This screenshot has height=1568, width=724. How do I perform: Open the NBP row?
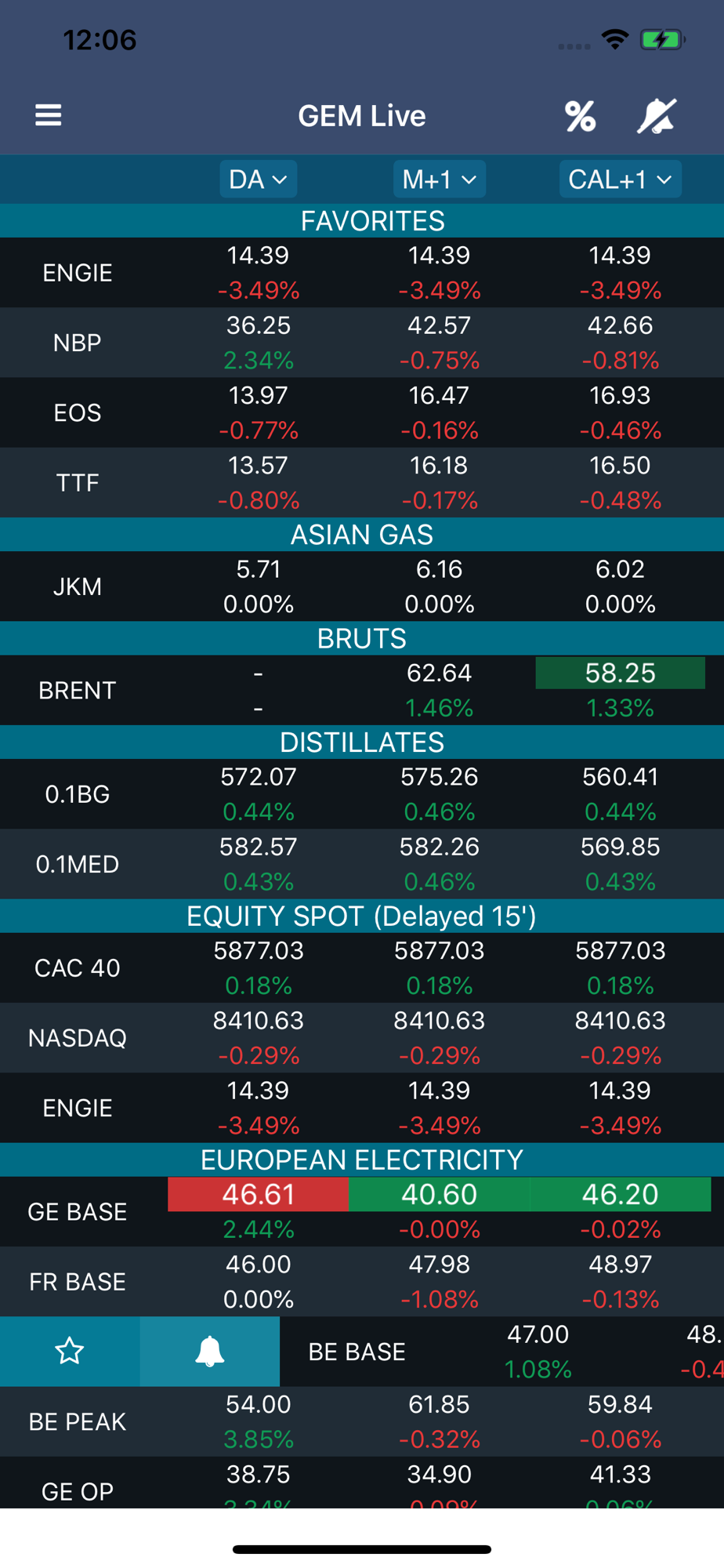pyautogui.click(x=78, y=343)
